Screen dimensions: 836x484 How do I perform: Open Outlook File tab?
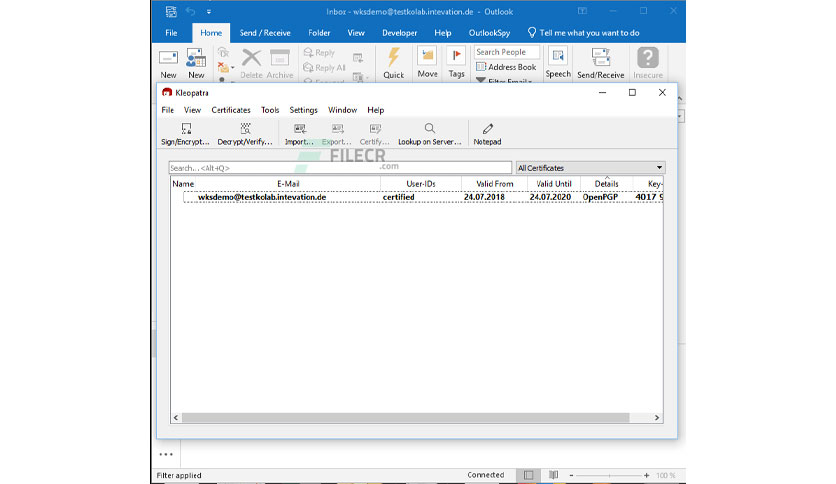171,33
